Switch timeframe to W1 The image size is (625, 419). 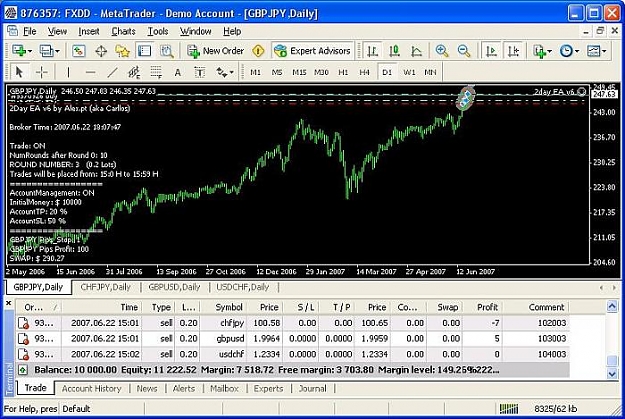tap(409, 72)
